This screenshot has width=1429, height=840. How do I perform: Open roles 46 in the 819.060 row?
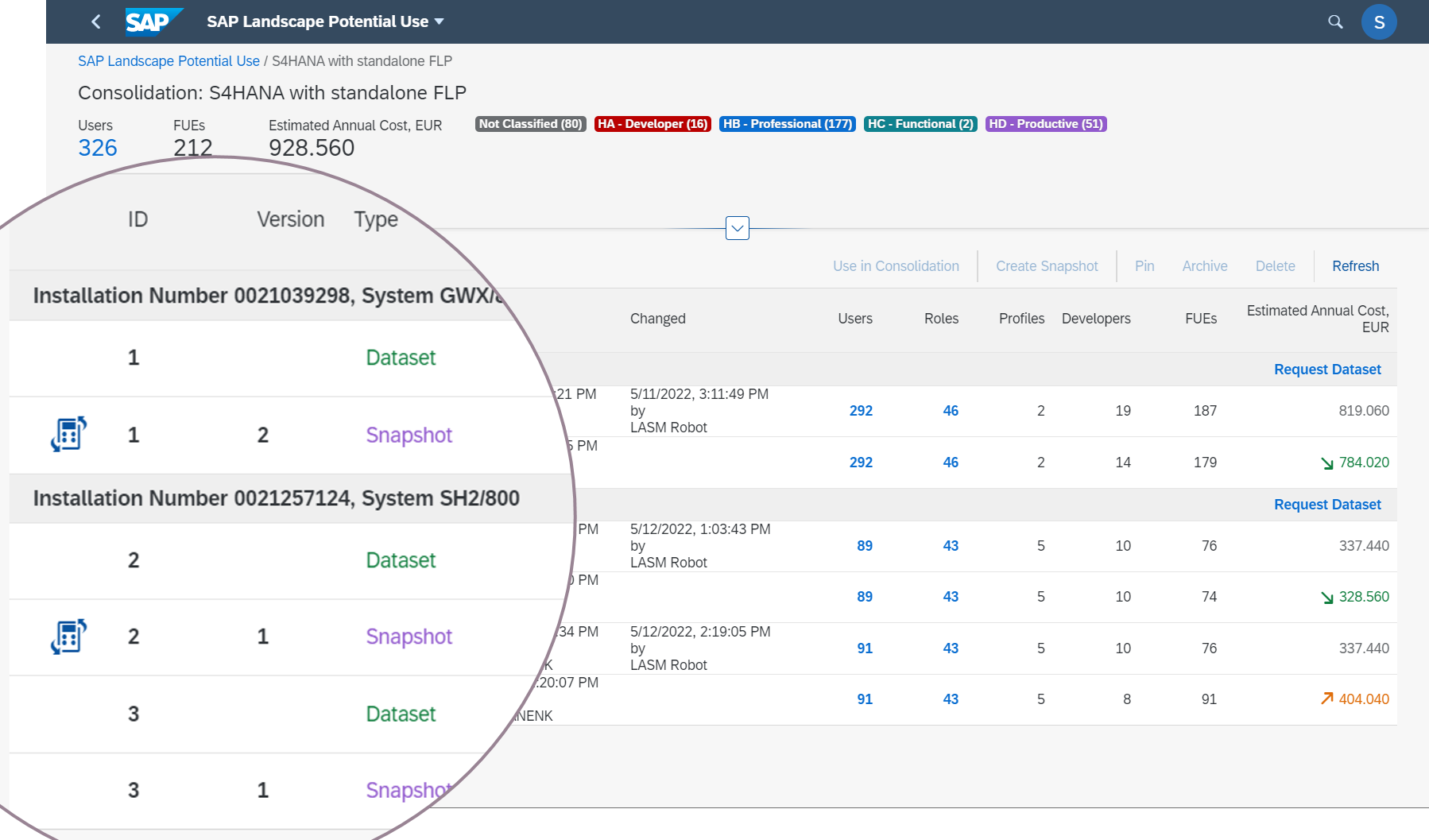point(951,411)
